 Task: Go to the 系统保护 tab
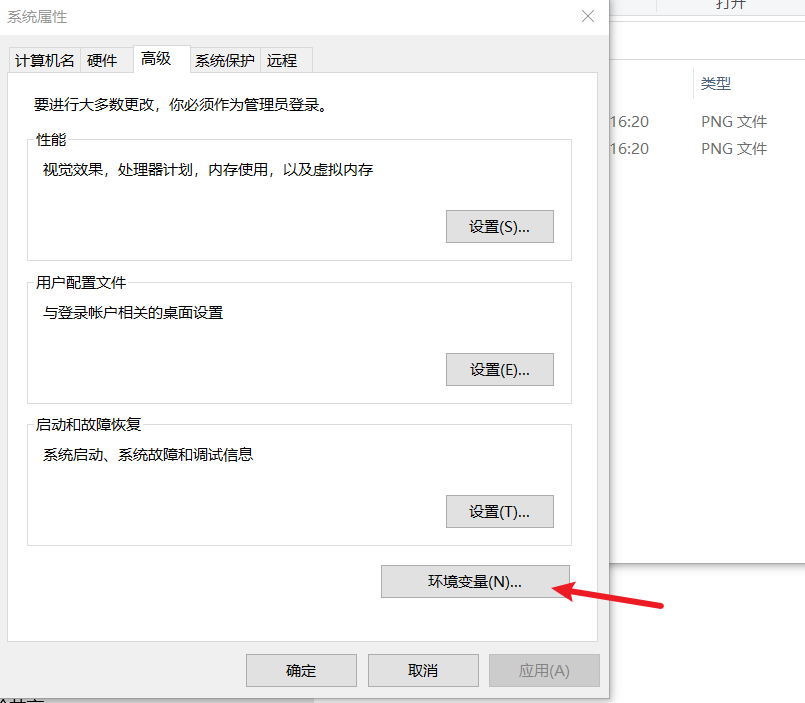[x=225, y=61]
